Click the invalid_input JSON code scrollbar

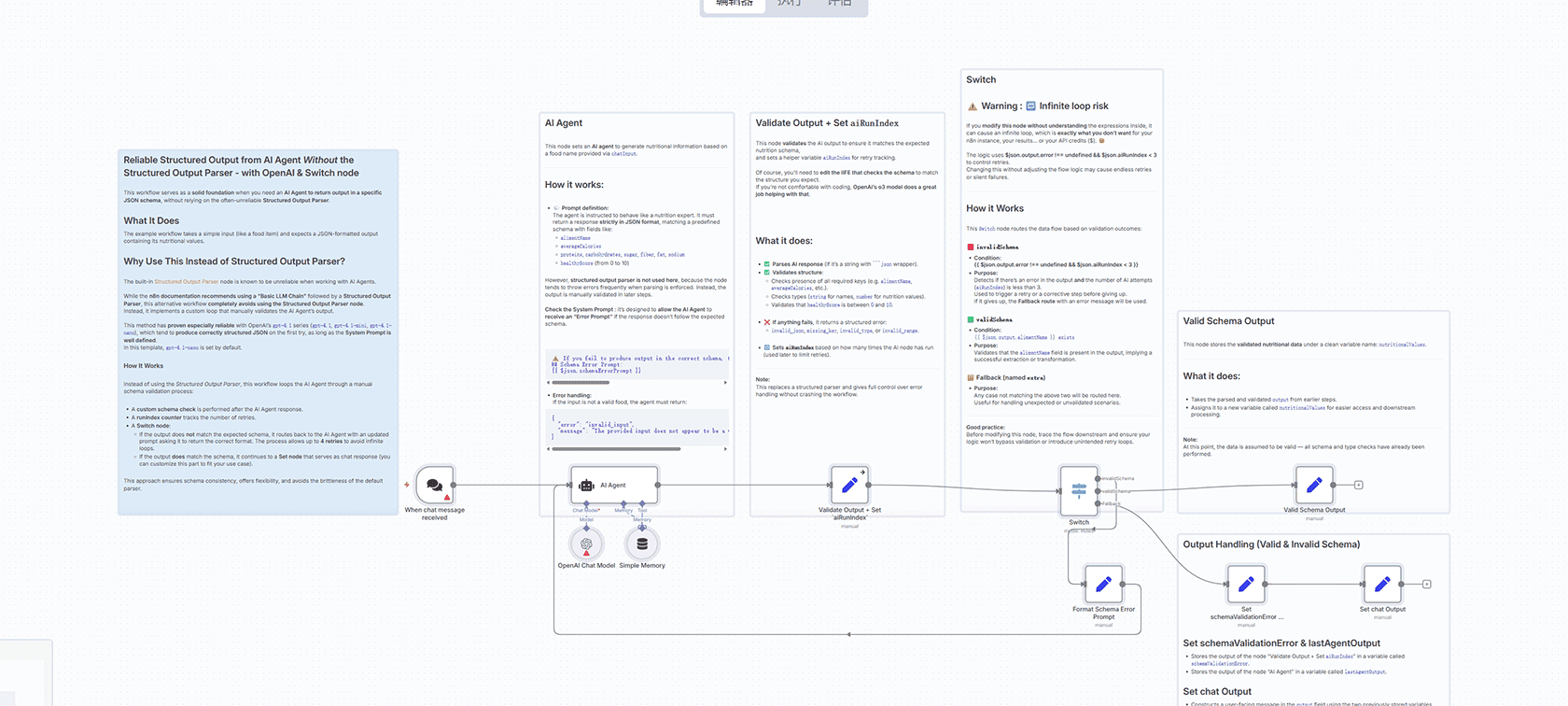[616, 449]
